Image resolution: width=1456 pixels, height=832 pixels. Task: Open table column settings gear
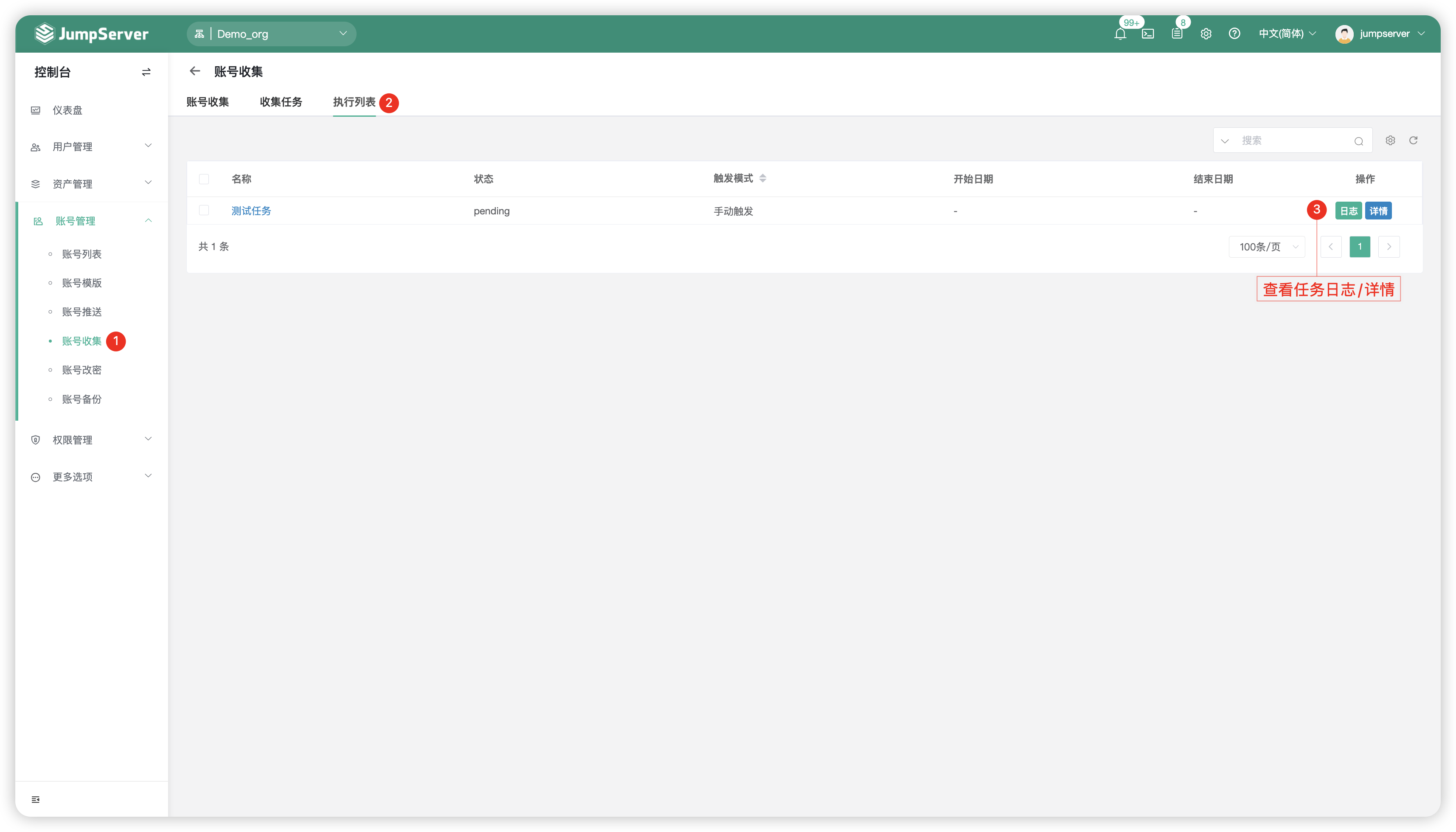click(1390, 141)
